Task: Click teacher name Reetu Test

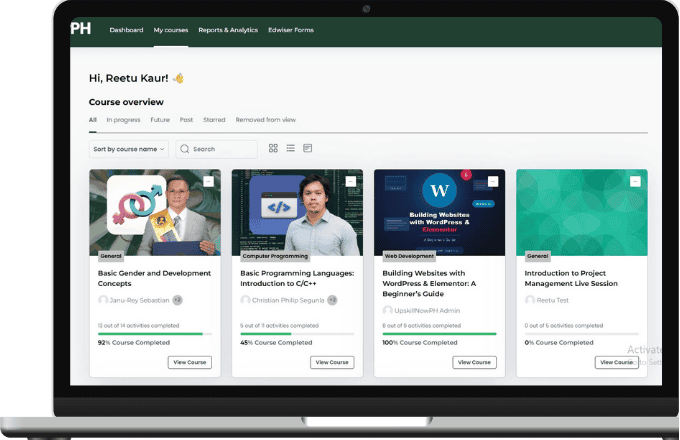Action: (x=552, y=300)
